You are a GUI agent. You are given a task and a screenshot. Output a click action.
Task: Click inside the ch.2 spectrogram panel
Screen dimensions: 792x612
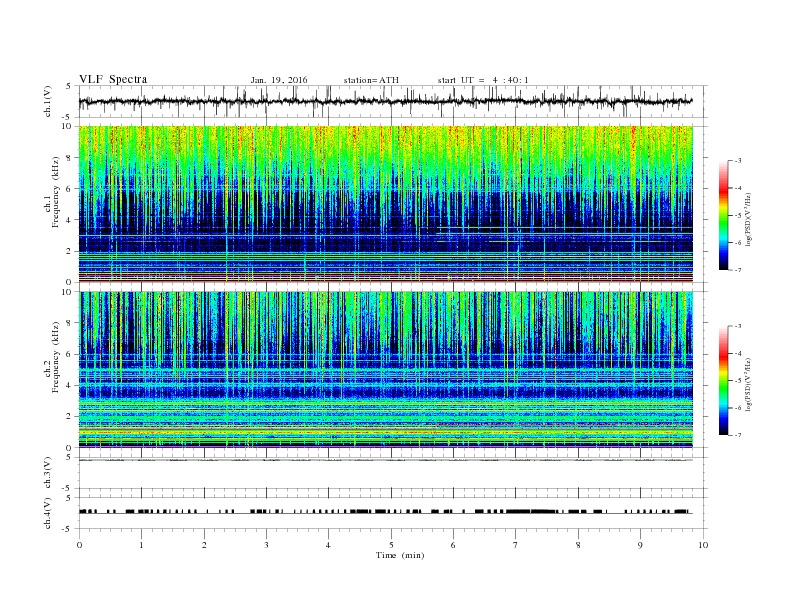click(386, 370)
